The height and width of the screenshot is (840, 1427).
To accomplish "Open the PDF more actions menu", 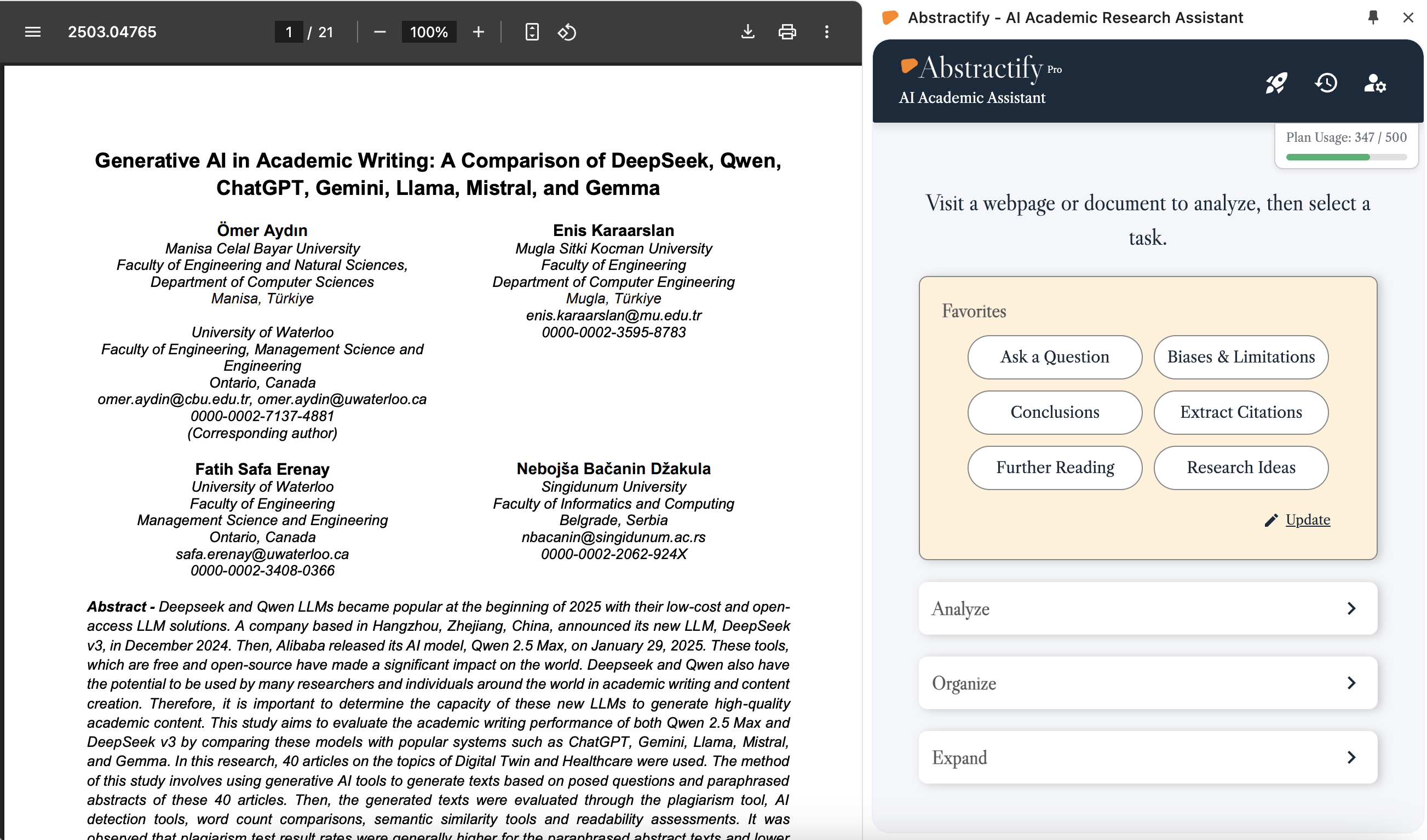I will coord(827,32).
